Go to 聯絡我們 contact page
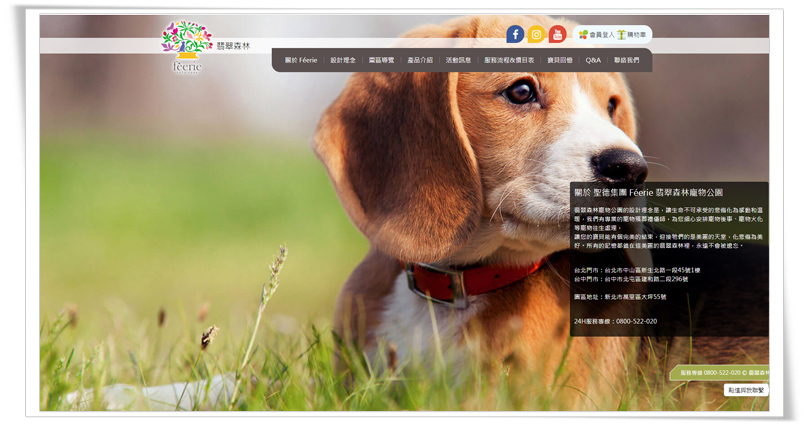810x428 pixels. tap(627, 60)
